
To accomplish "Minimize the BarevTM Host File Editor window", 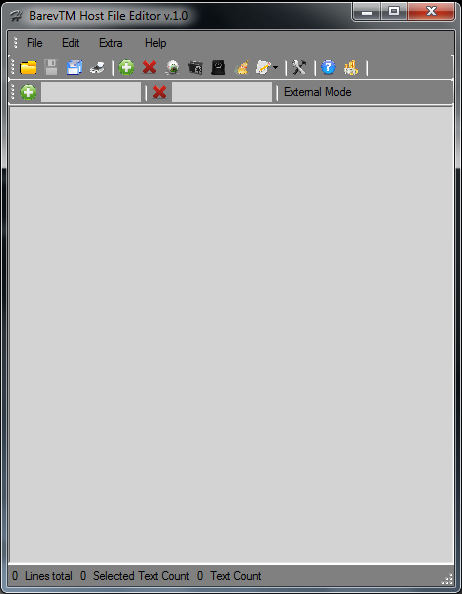I will pos(367,12).
